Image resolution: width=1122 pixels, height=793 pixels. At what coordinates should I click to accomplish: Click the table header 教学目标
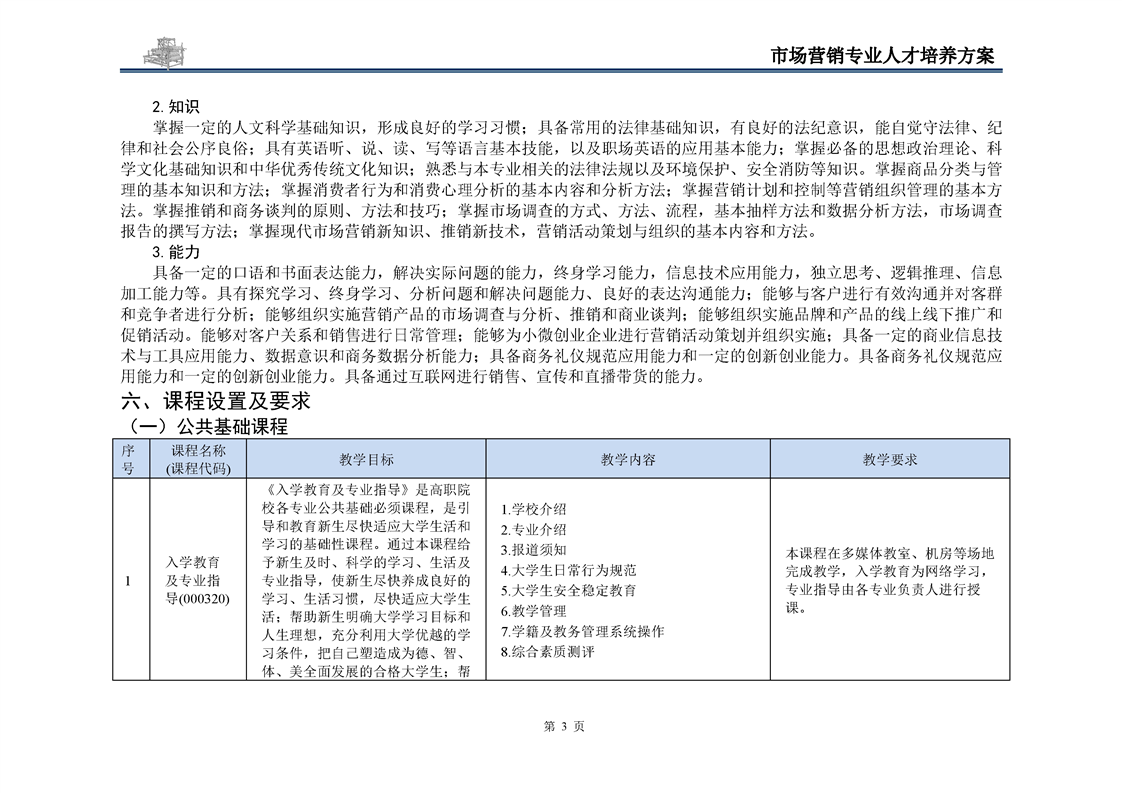pos(366,459)
